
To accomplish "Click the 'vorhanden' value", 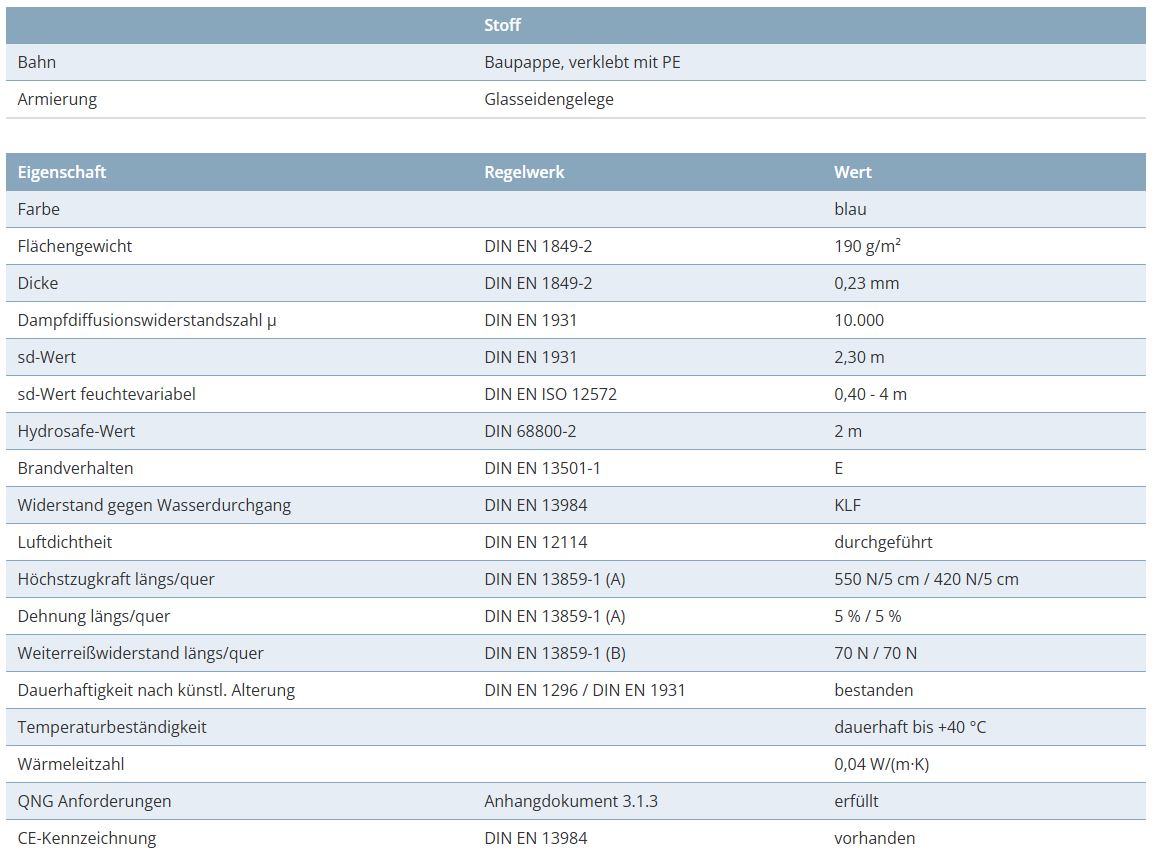I will pyautogui.click(x=874, y=838).
